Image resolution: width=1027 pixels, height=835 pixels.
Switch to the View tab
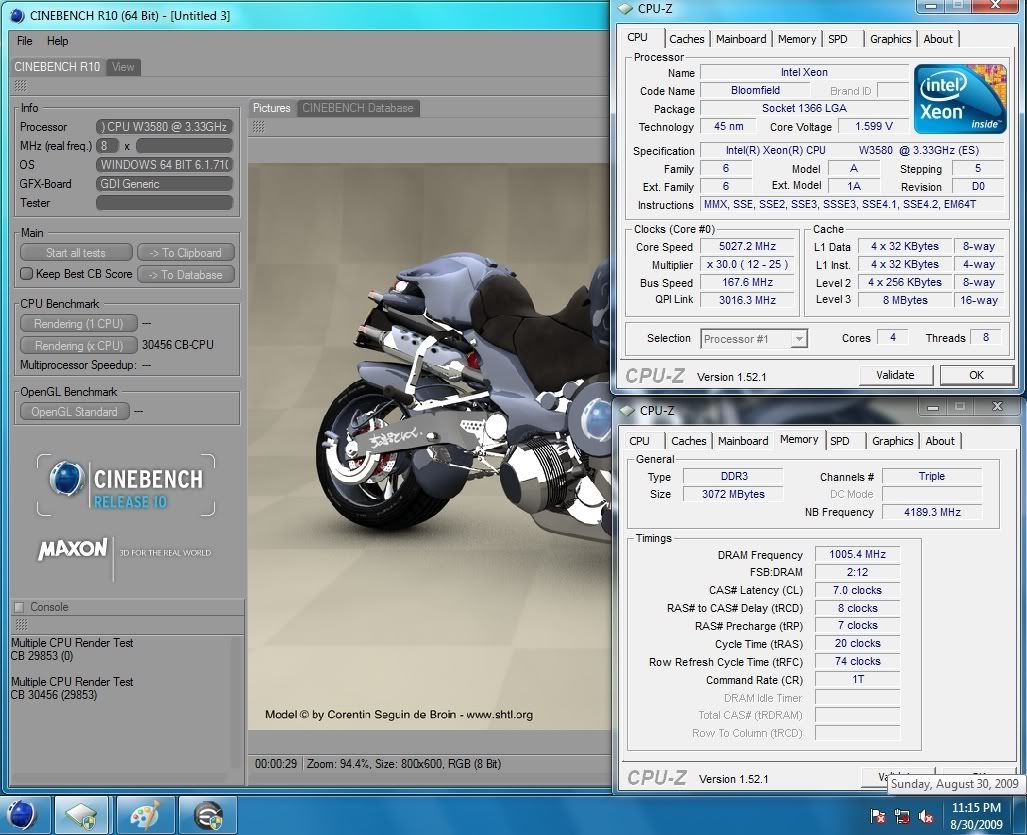point(123,67)
